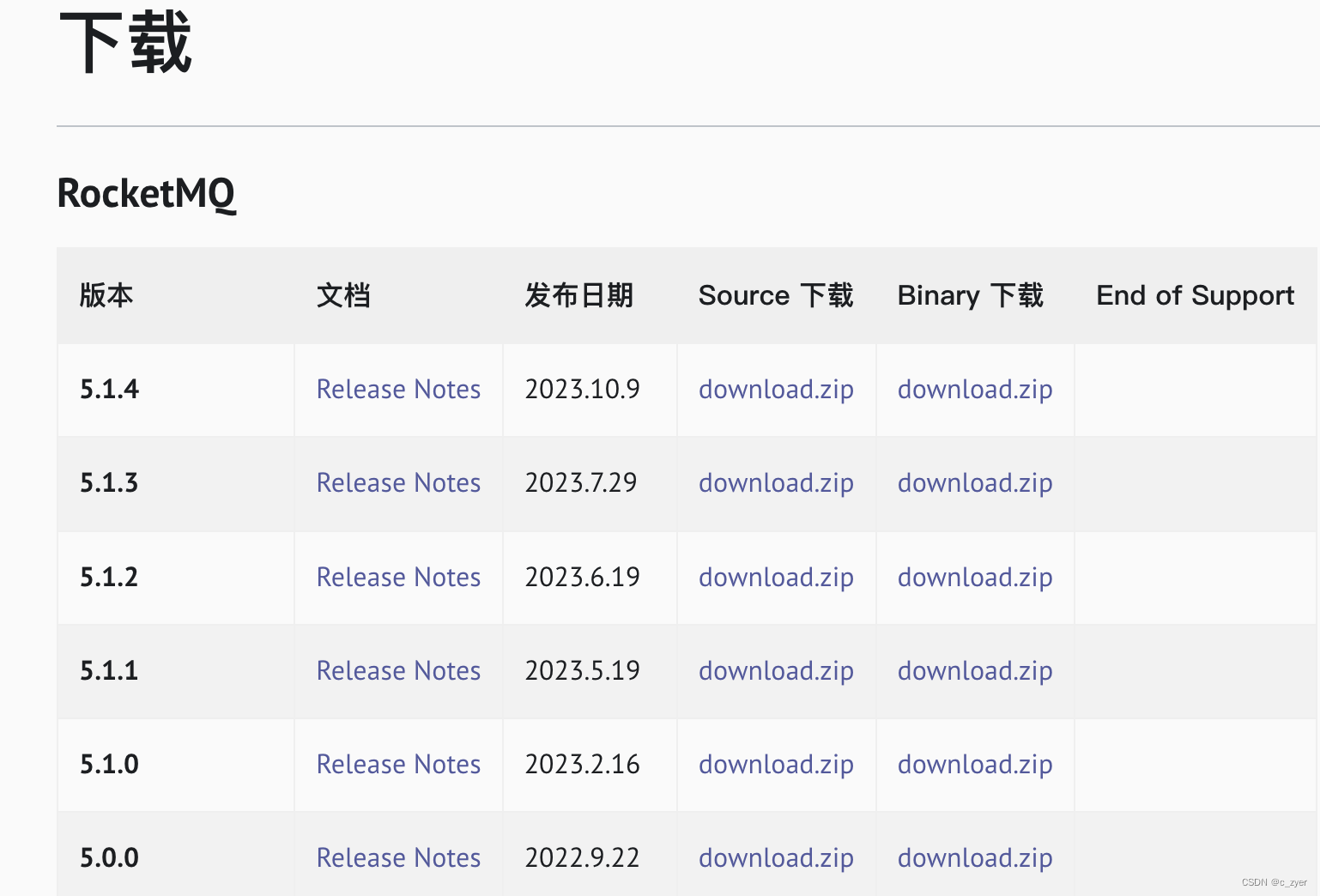
Task: Download binary zip for version 5.1.1
Action: 975,671
